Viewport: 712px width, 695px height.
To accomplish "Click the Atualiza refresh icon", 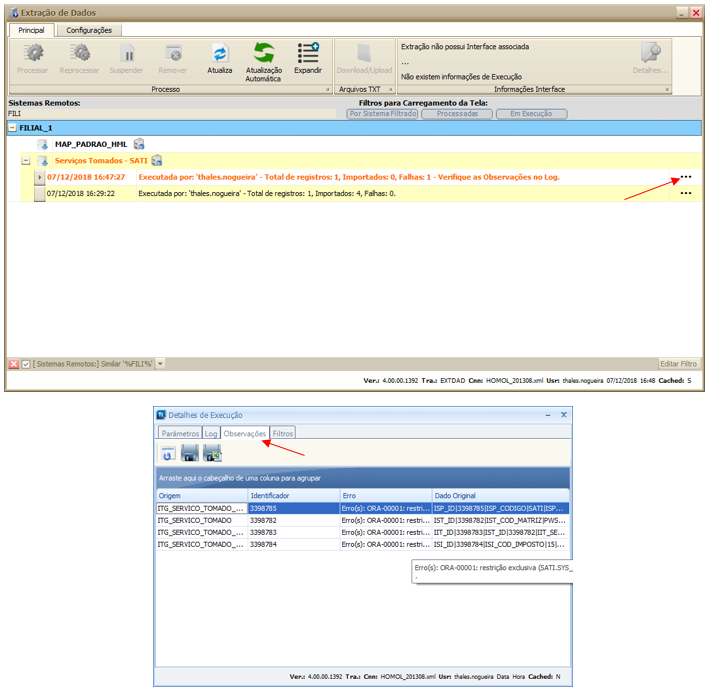I will click(x=220, y=53).
